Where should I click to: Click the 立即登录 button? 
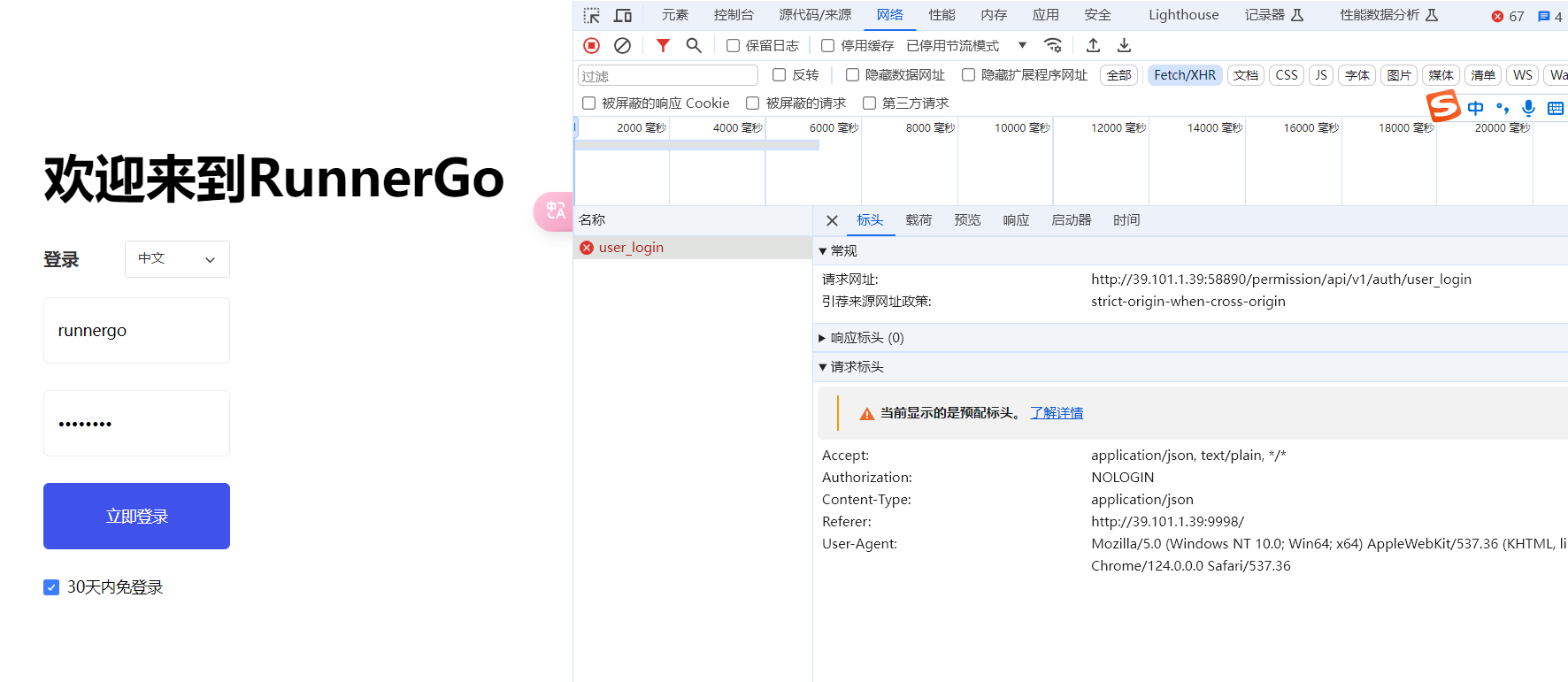136,516
